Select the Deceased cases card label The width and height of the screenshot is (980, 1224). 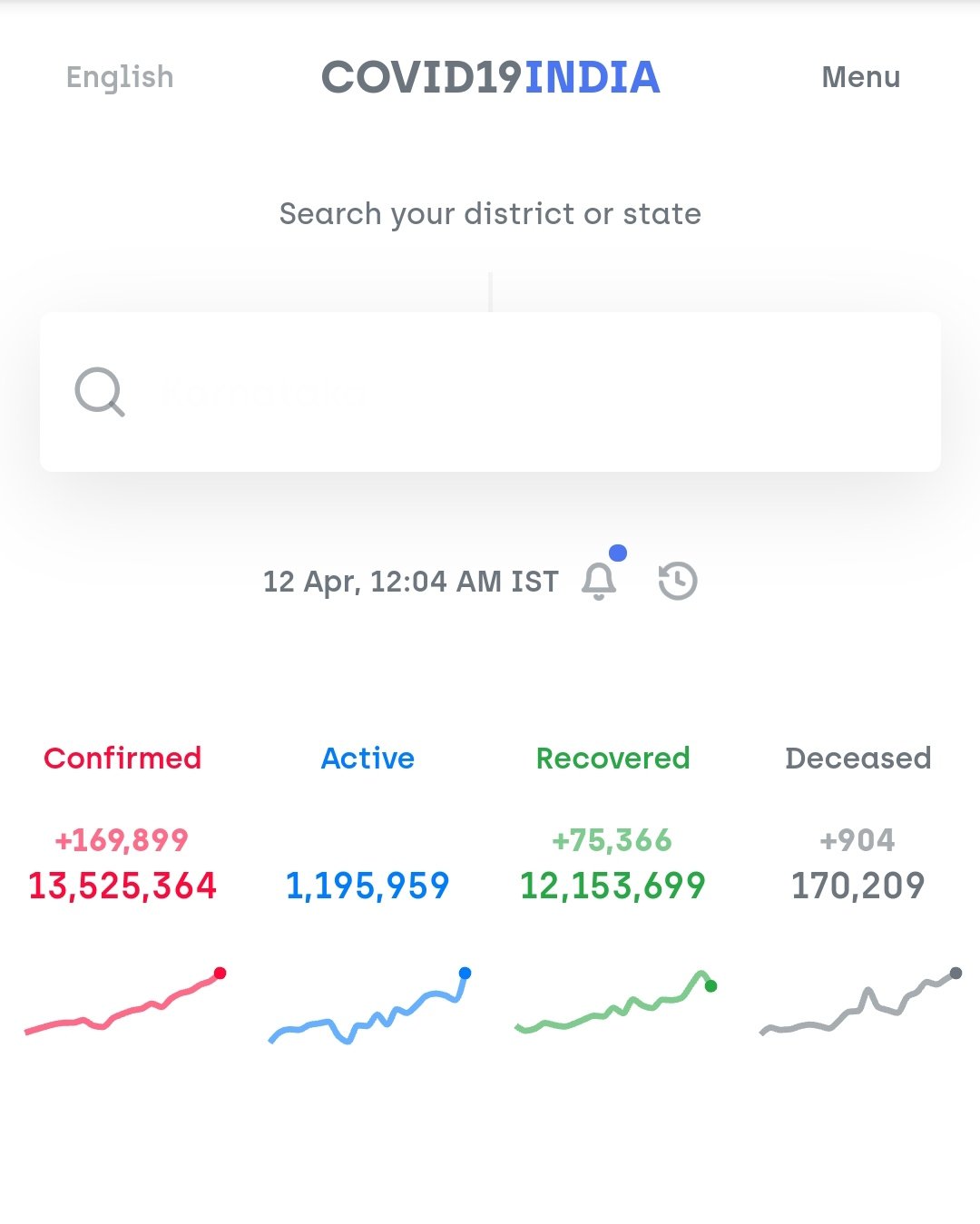point(857,758)
